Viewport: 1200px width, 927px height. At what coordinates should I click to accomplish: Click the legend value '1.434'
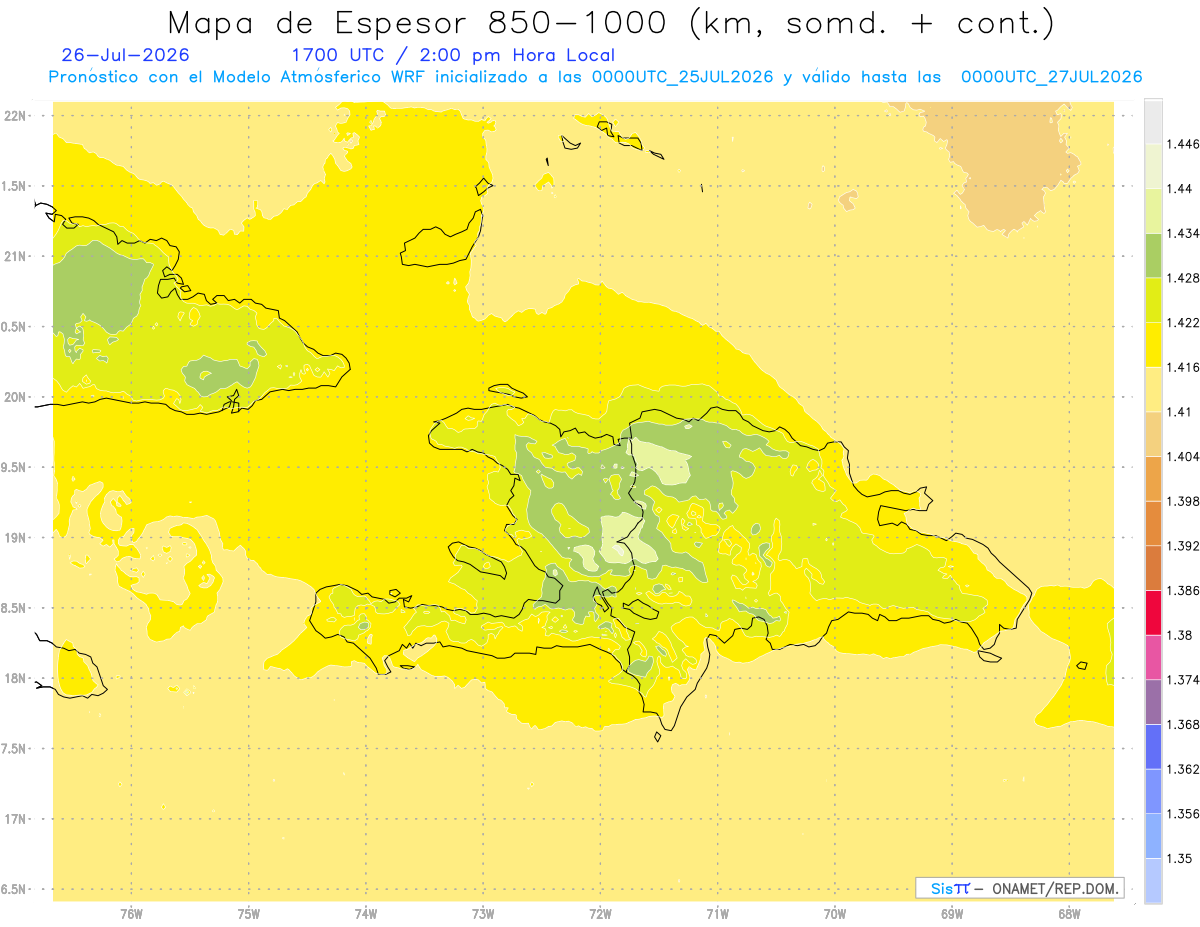click(1183, 233)
